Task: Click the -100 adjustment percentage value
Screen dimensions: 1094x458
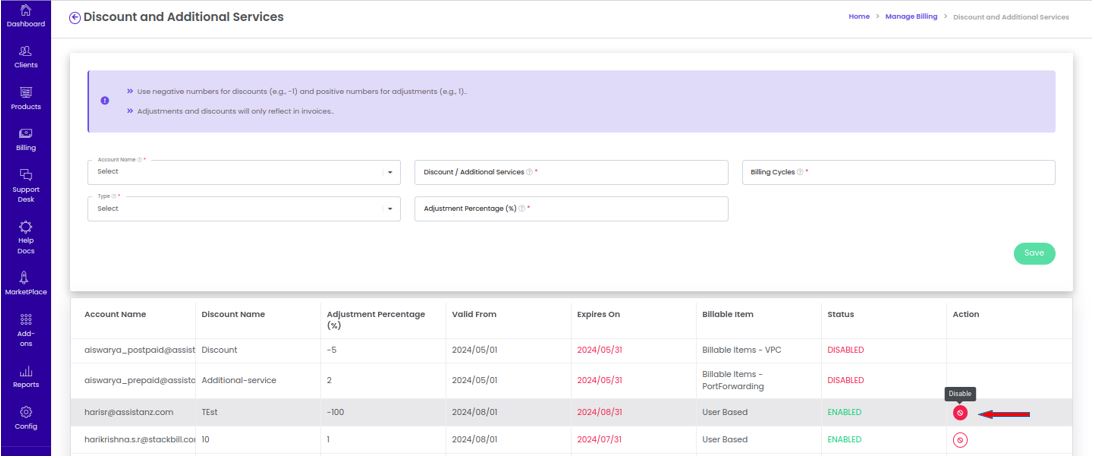Action: [x=334, y=413]
